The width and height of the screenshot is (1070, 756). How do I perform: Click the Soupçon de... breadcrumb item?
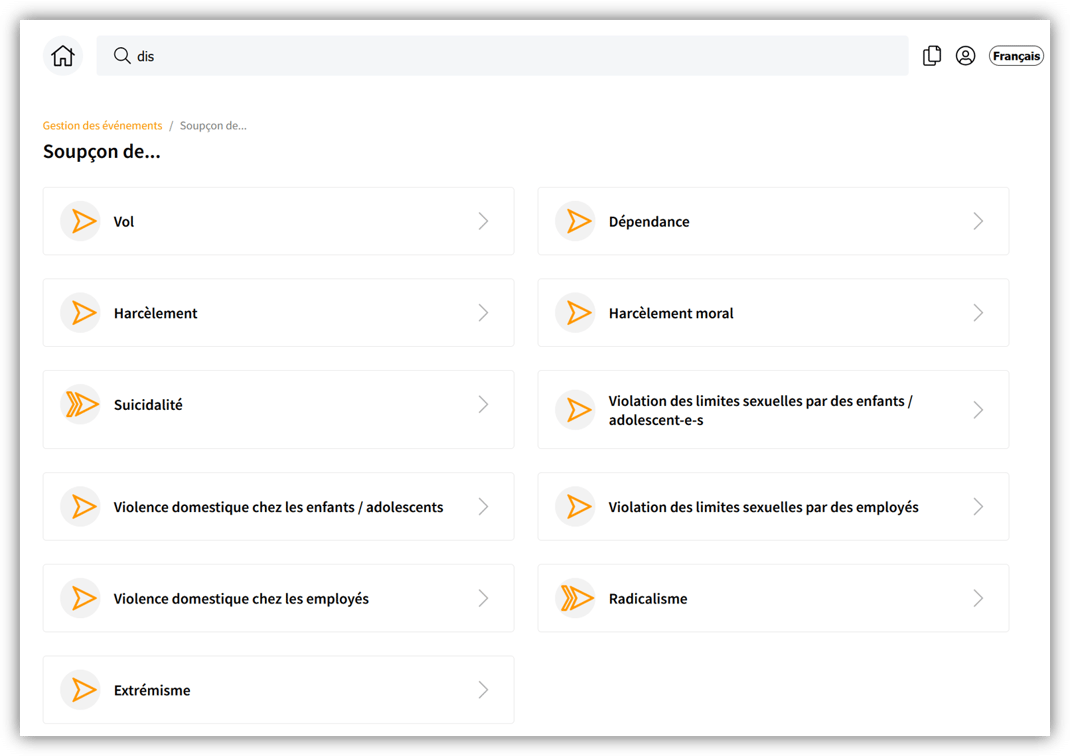213,126
